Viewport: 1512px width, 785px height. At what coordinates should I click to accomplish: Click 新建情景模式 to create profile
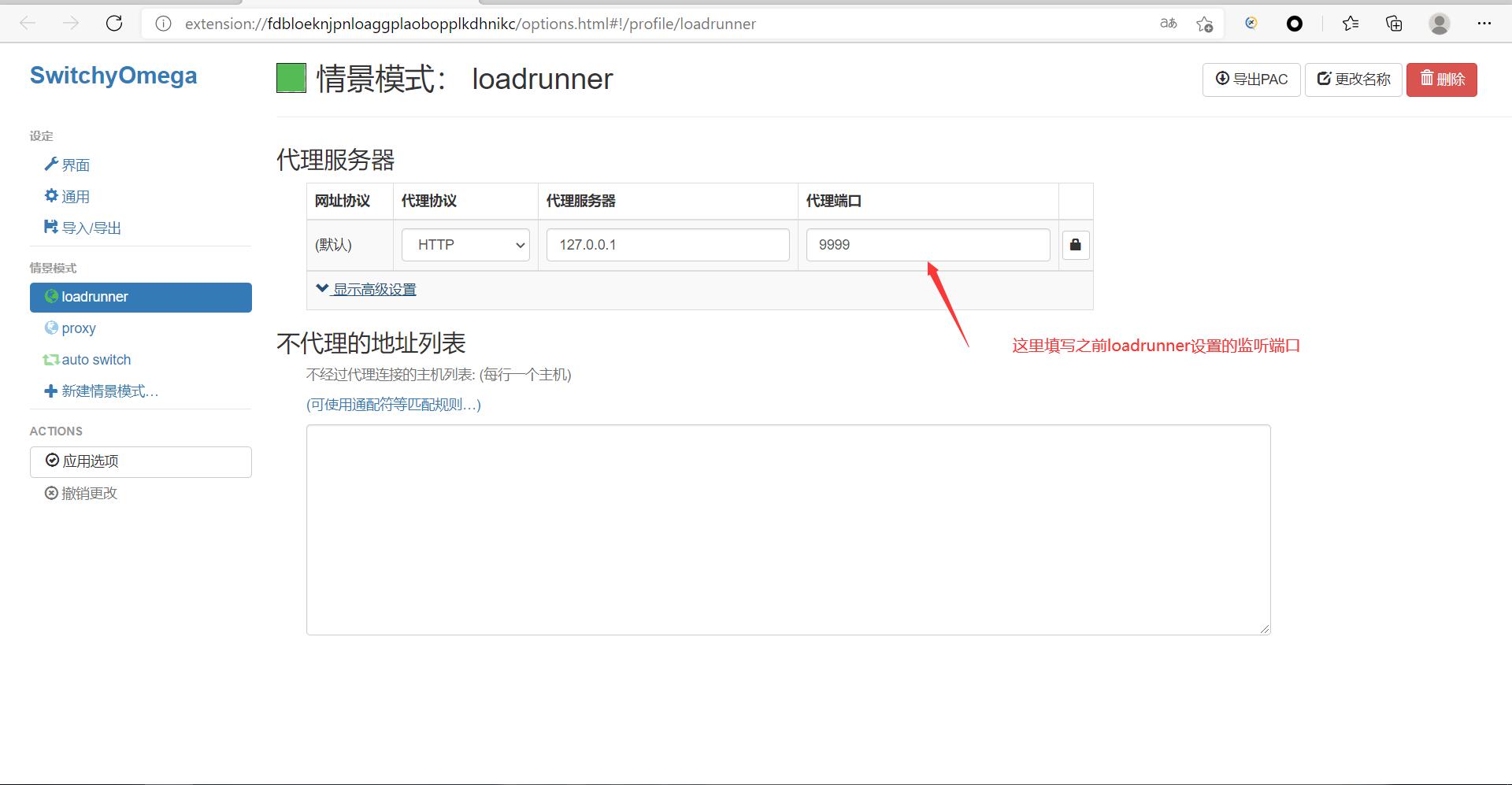click(102, 391)
